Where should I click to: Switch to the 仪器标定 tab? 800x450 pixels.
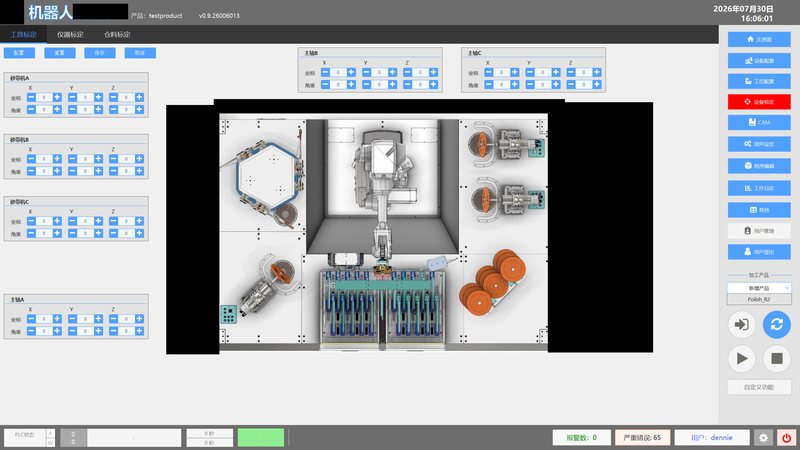[x=70, y=35]
